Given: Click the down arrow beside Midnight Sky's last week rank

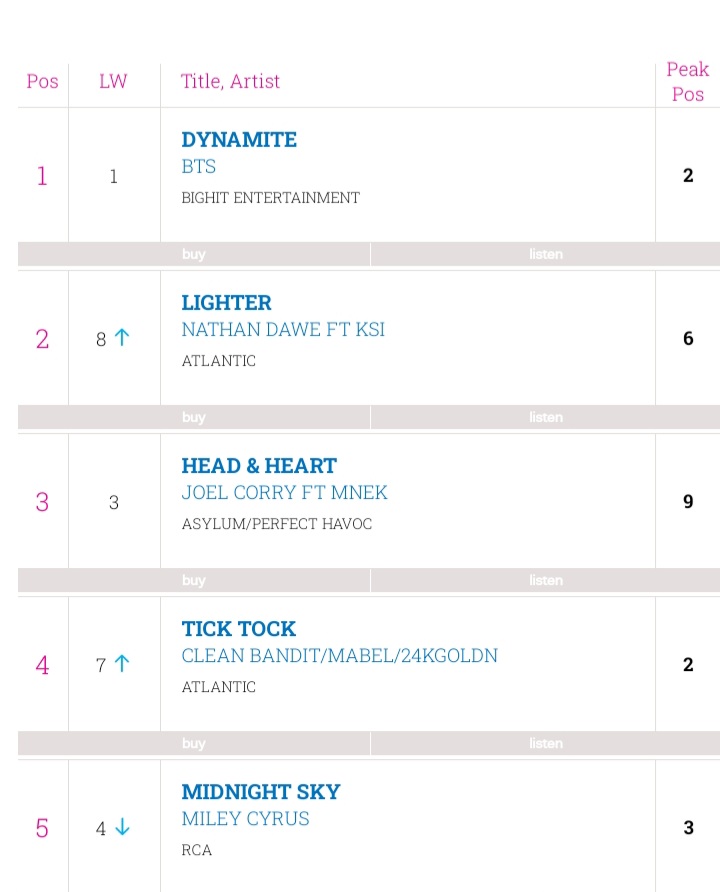Looking at the screenshot, I should pyautogui.click(x=122, y=827).
